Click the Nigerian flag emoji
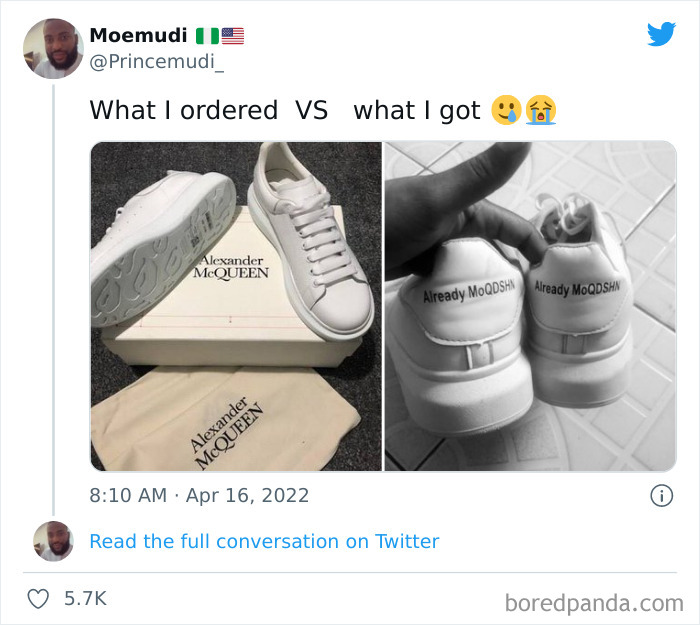Screen dimensions: 700x625 [x=207, y=36]
